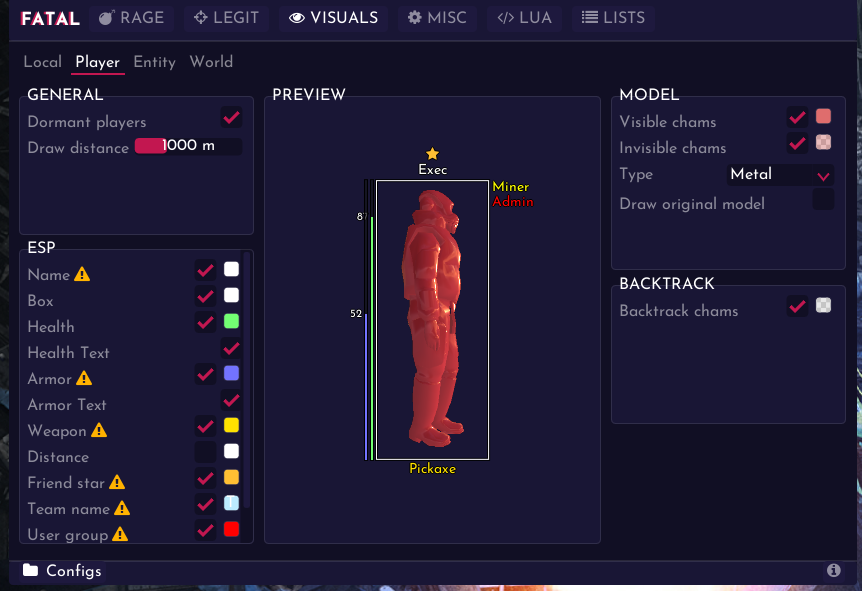This screenshot has width=862, height=591.
Task: Open the green Health color swatch
Action: pyautogui.click(x=231, y=321)
